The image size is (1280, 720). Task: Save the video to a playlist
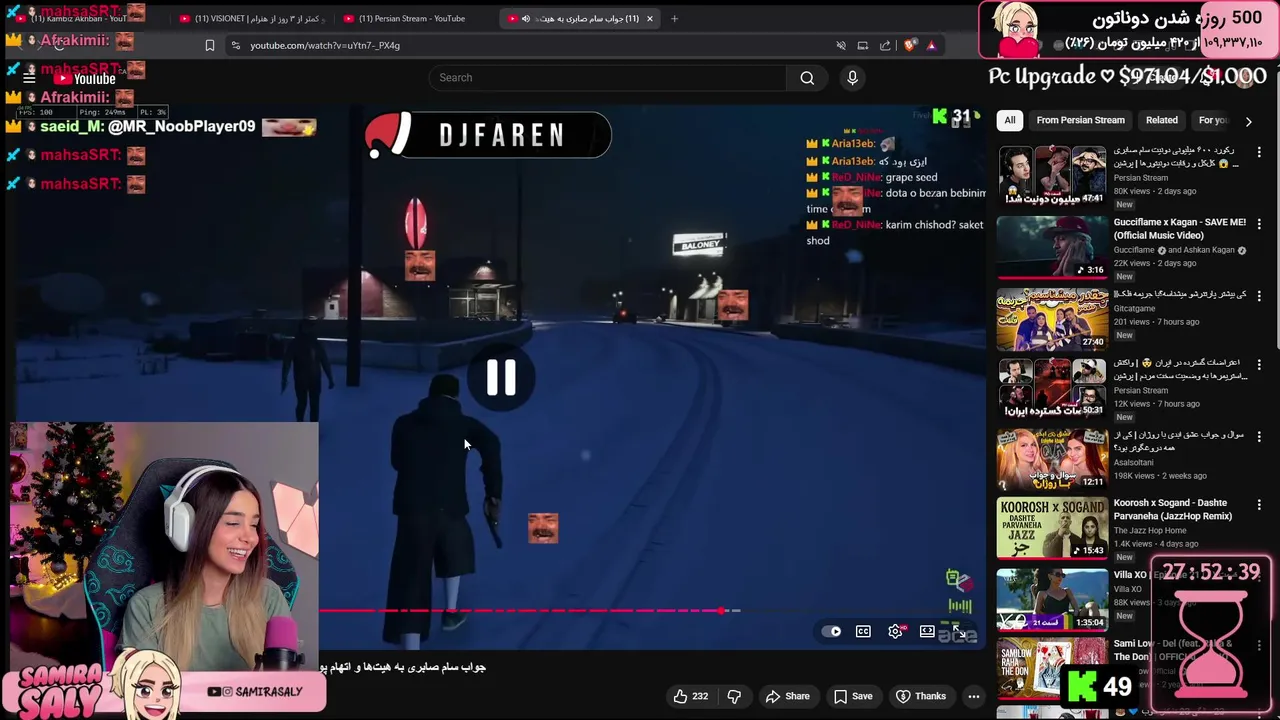coord(853,696)
